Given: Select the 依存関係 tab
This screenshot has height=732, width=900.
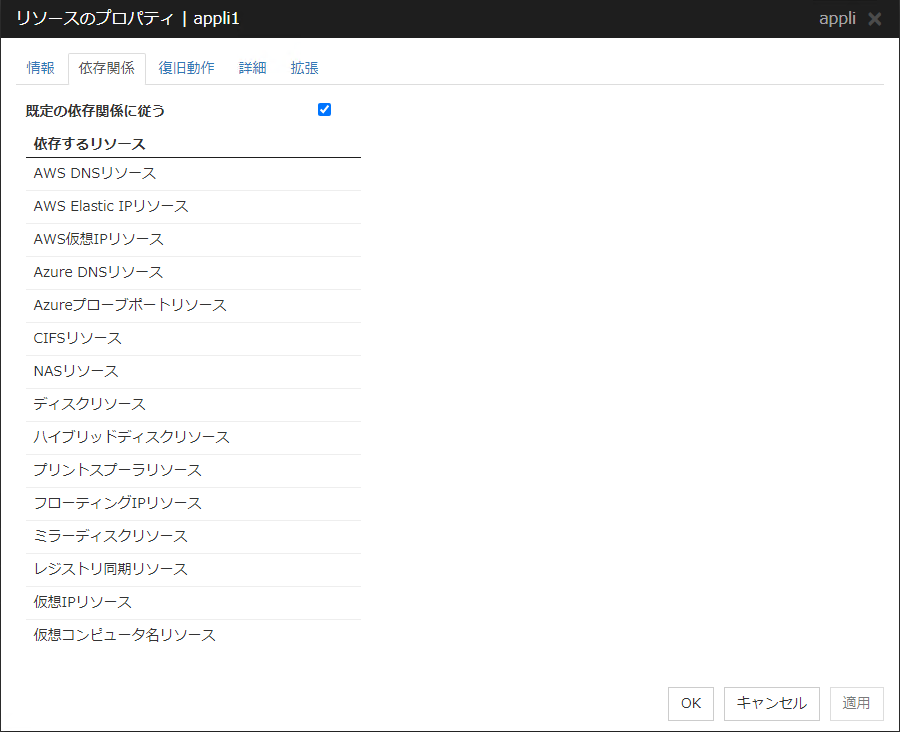Looking at the screenshot, I should 106,68.
